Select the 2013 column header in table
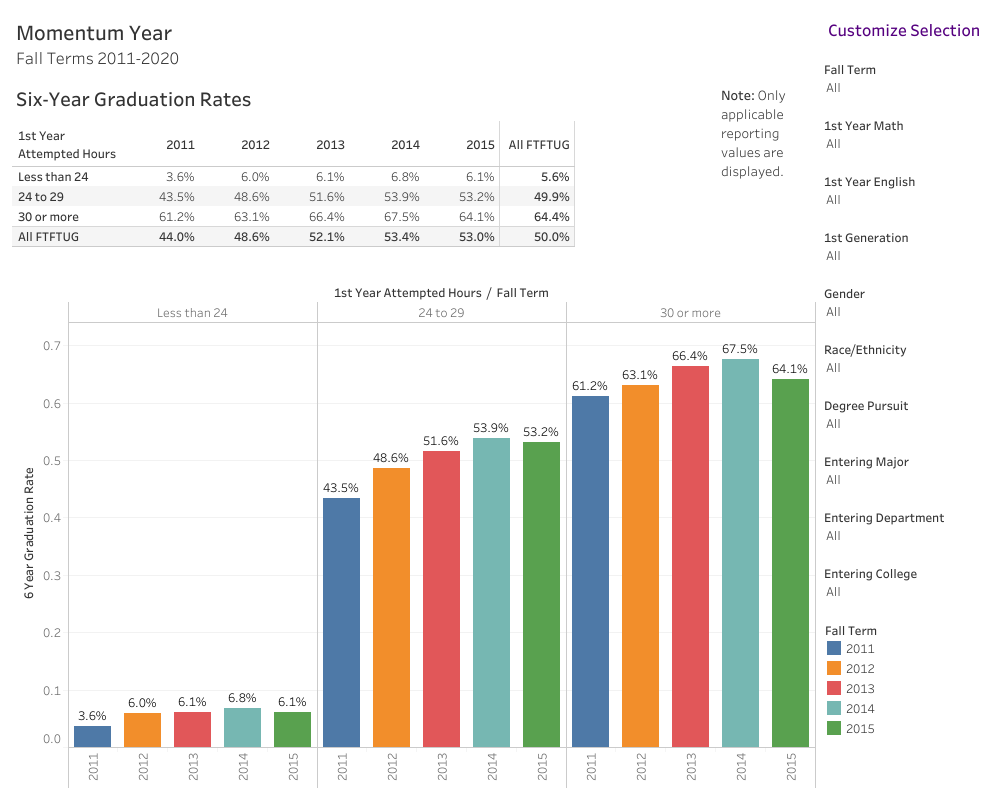 pos(330,145)
